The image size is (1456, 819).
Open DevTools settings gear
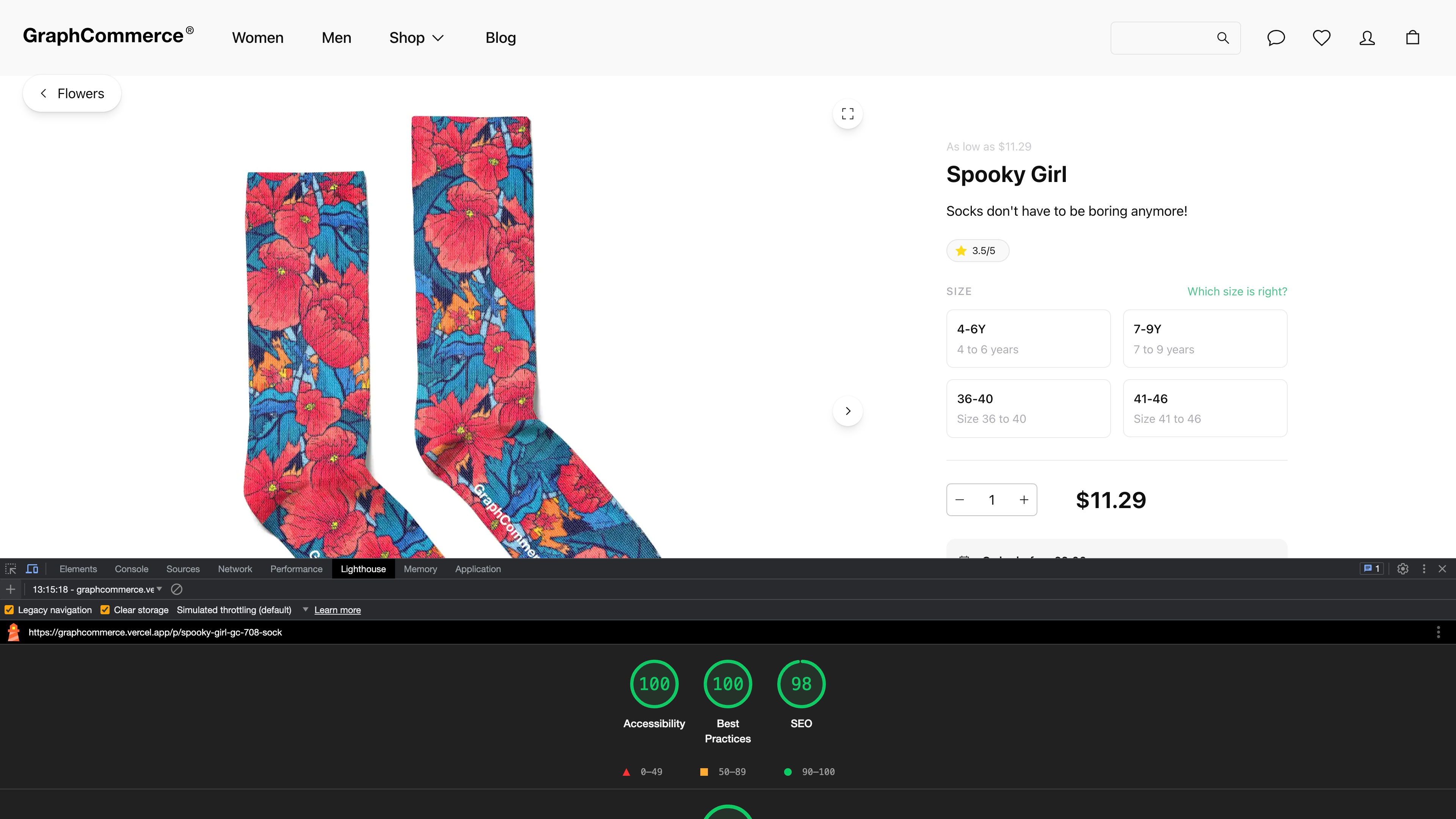click(x=1402, y=569)
